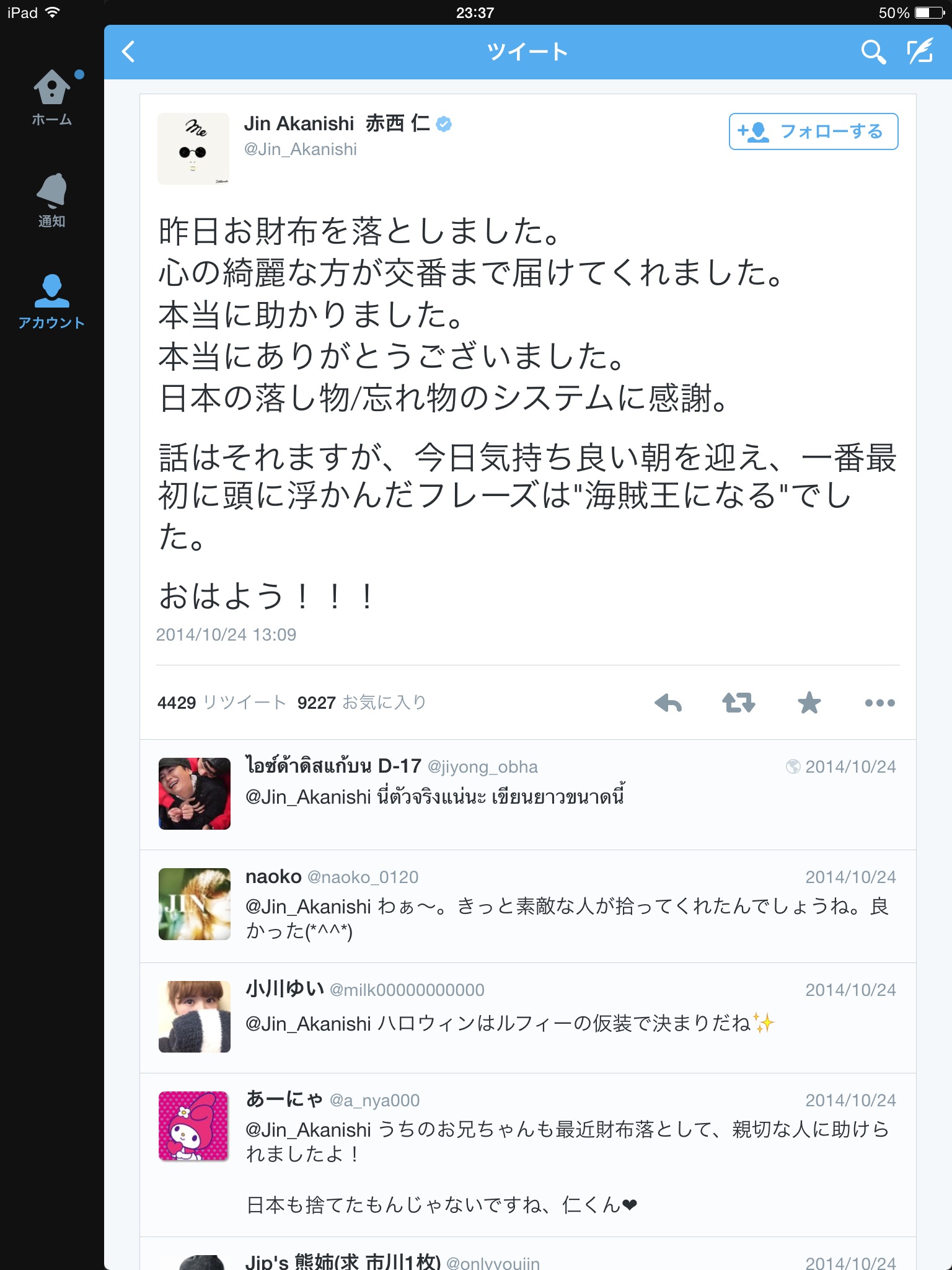Screen dimensions: 952x1270
Task: Open the ホーム home tab
Action: 52,97
